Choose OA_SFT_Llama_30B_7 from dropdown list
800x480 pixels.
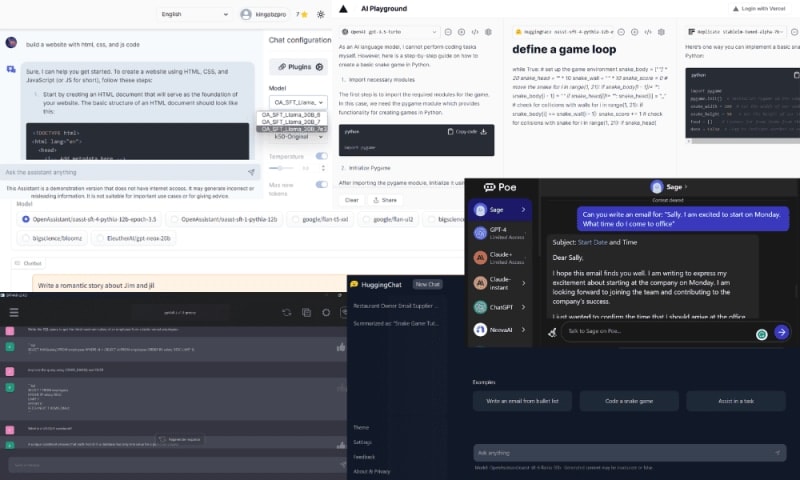[290, 122]
